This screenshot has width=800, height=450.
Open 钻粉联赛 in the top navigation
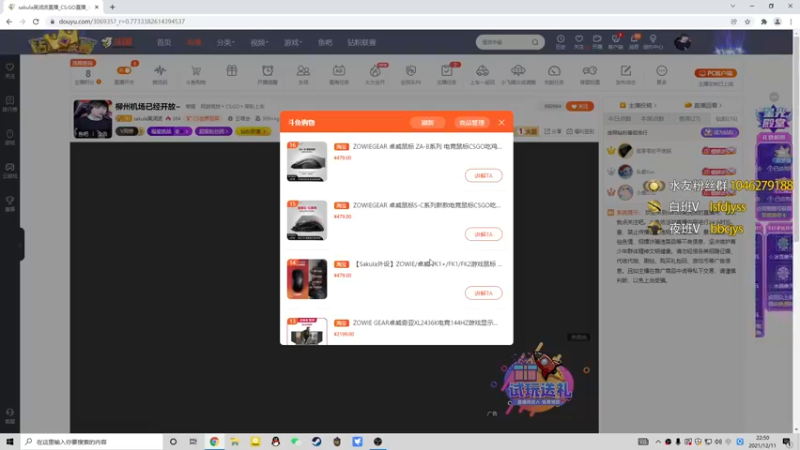[x=361, y=42]
